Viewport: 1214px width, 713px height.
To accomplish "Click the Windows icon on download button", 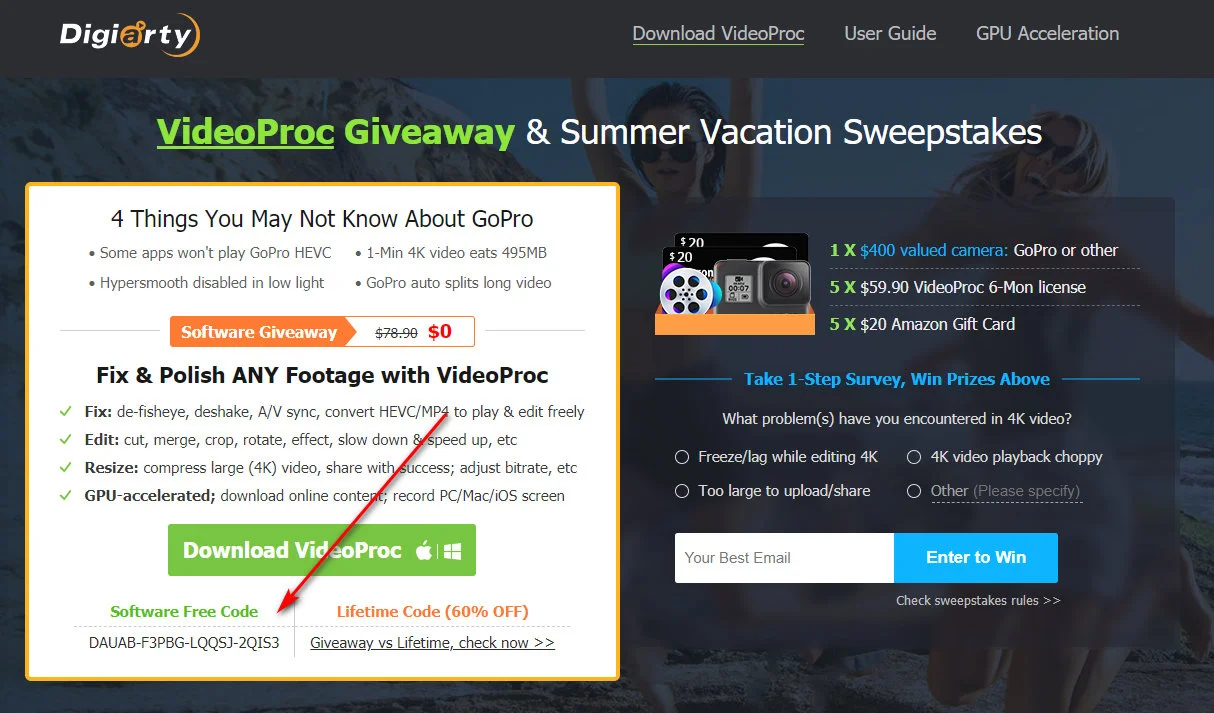I will (x=452, y=551).
